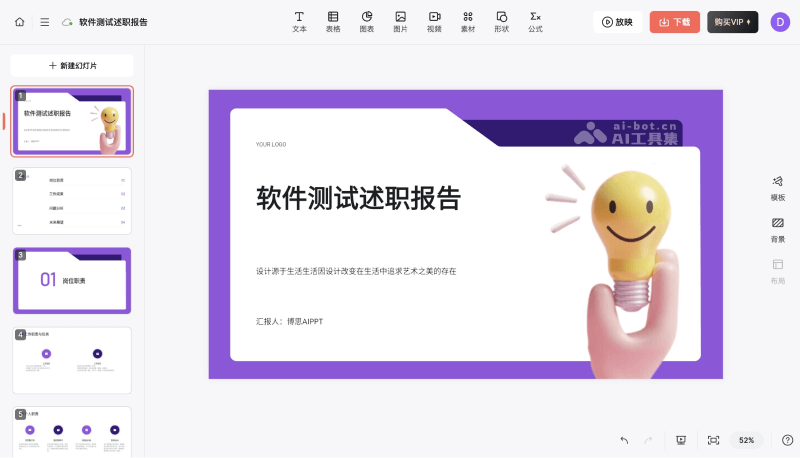Open the 图表 (Chart) tool

(x=367, y=21)
